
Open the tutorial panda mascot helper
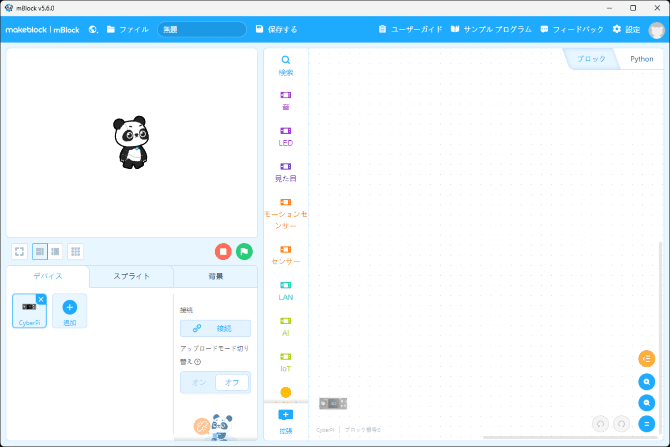point(214,426)
